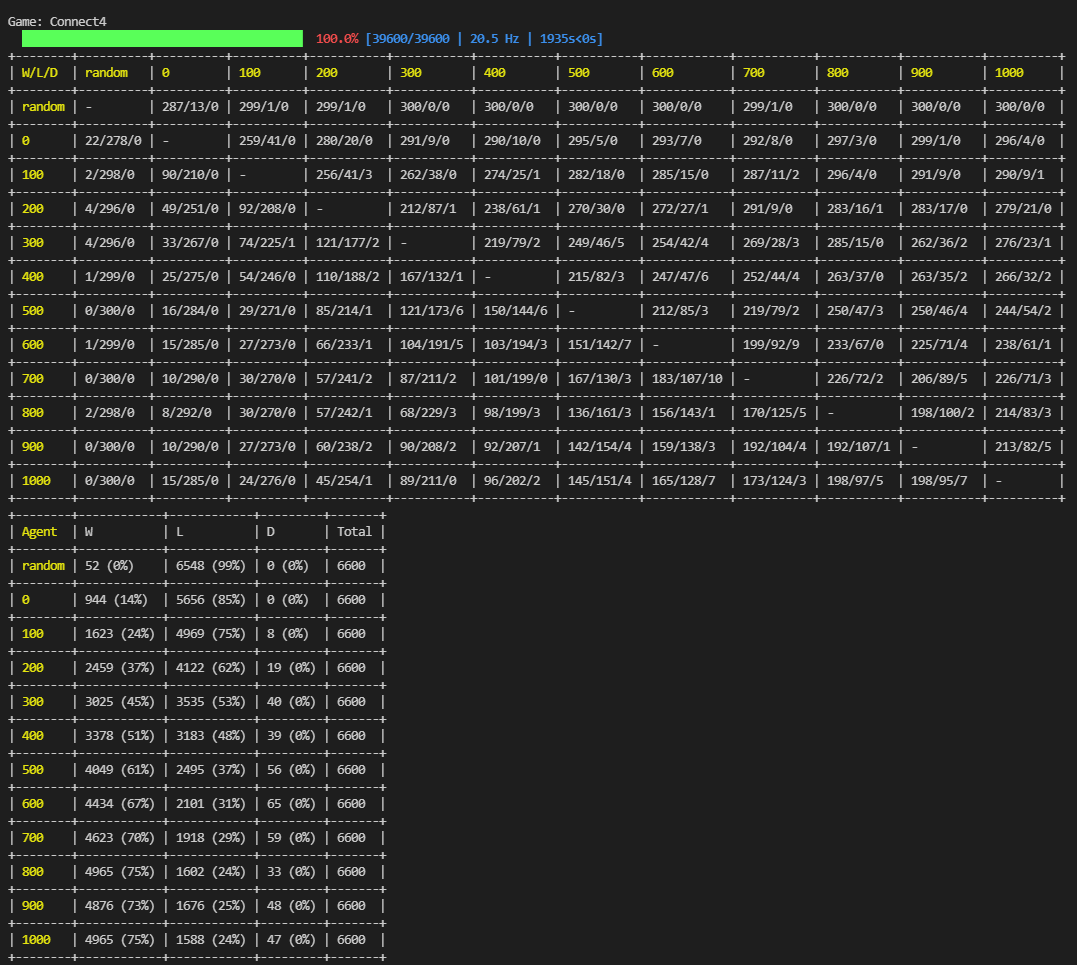The image size is (1077, 965).
Task: Click the 3025 (45%) wins cell
Action: click(116, 702)
